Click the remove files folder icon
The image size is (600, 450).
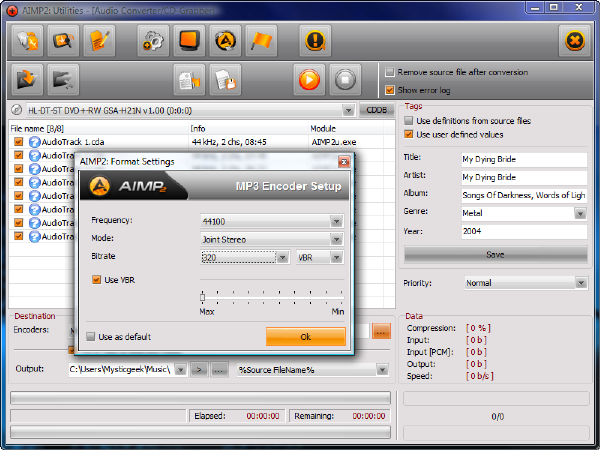63,80
